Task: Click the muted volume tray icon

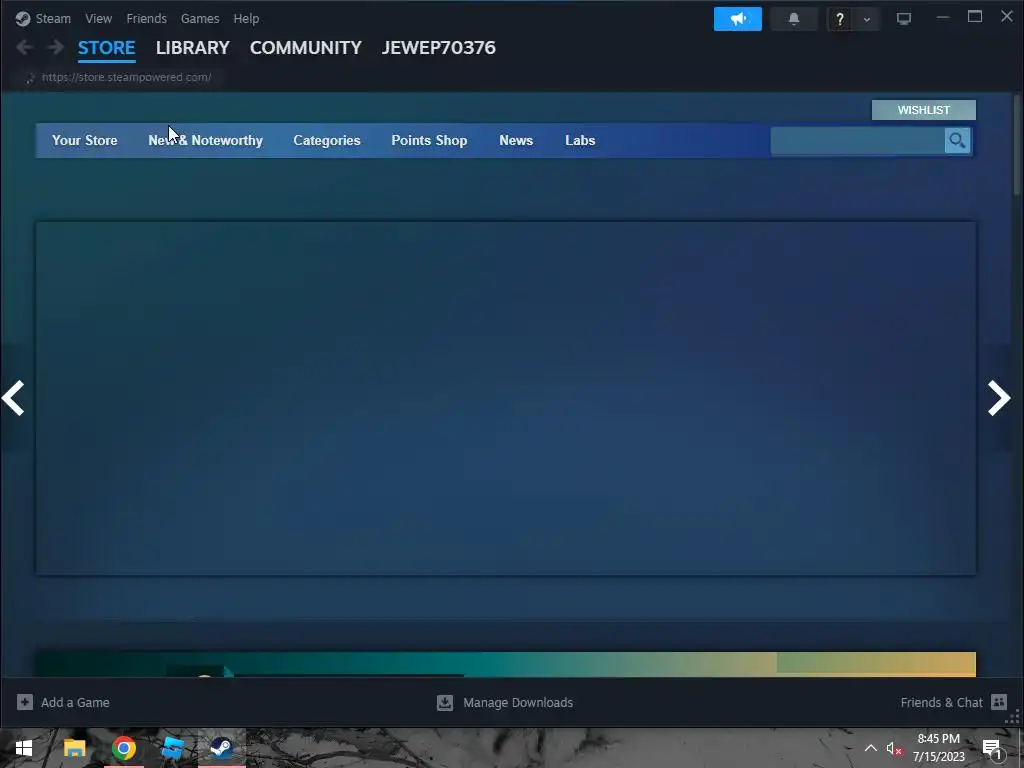Action: (x=894, y=748)
